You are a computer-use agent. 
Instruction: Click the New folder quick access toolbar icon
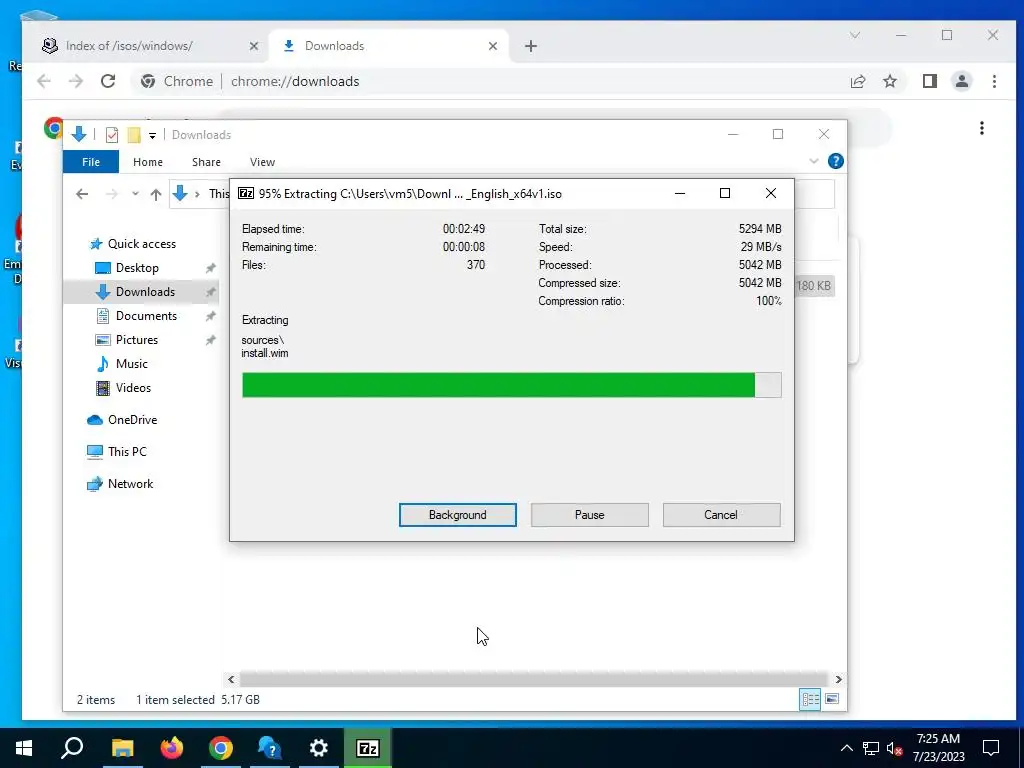(134, 135)
